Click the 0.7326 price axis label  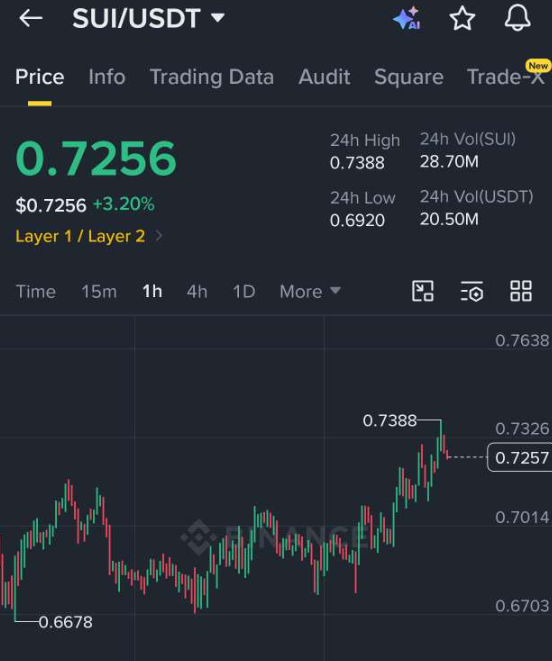(522, 429)
